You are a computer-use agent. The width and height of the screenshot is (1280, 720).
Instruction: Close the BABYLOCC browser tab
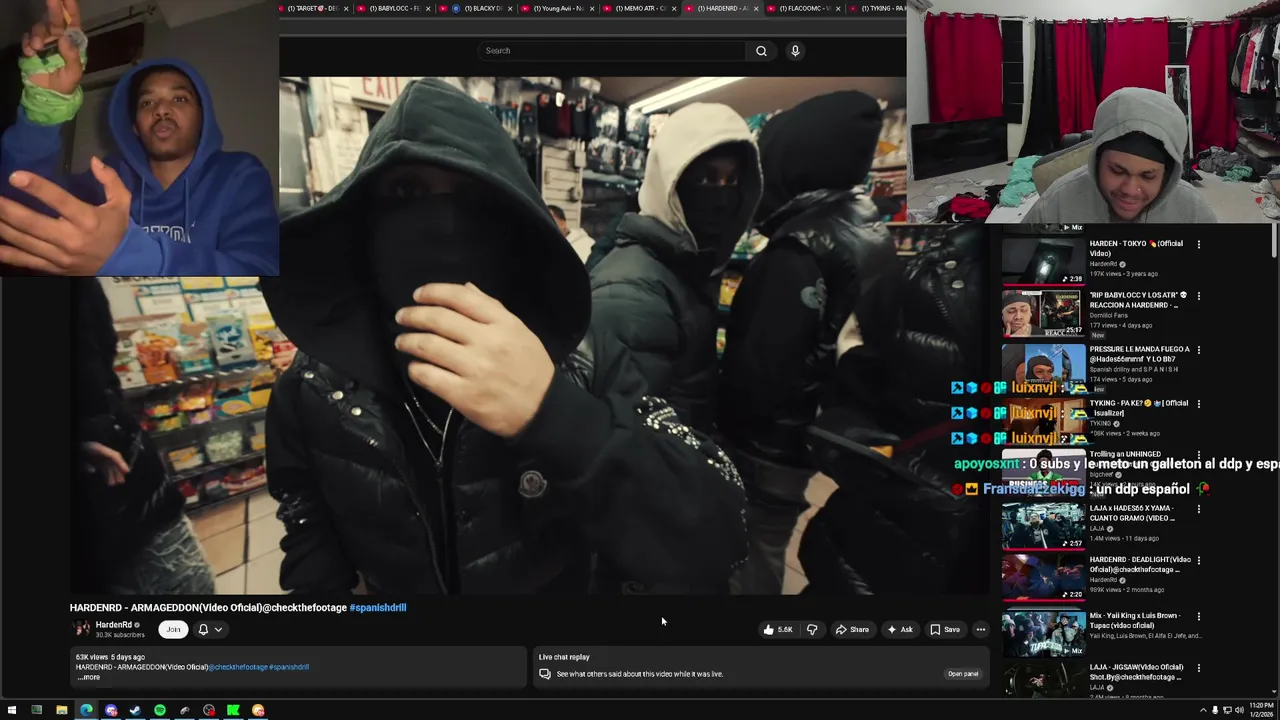coord(428,8)
